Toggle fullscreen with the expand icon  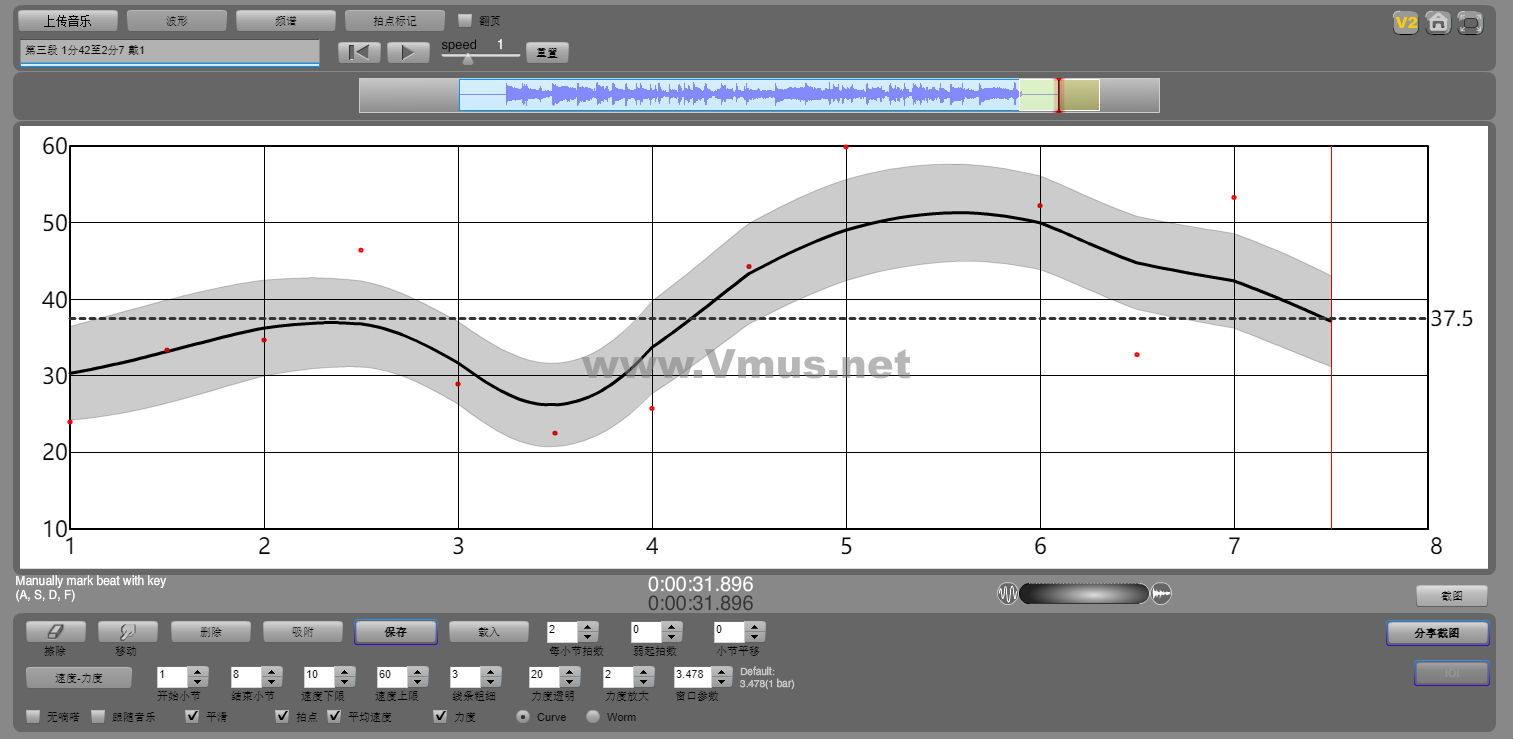pos(1470,22)
